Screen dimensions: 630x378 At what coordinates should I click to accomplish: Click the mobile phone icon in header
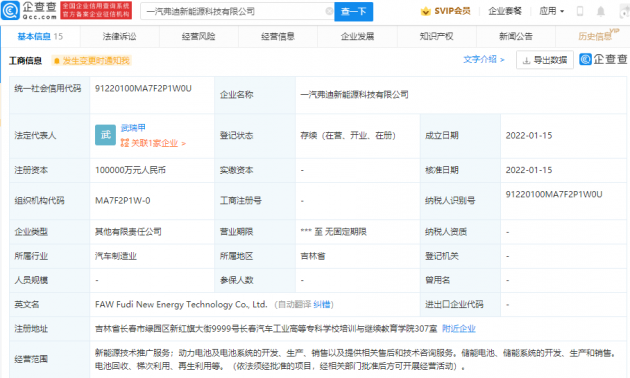(x=580, y=11)
